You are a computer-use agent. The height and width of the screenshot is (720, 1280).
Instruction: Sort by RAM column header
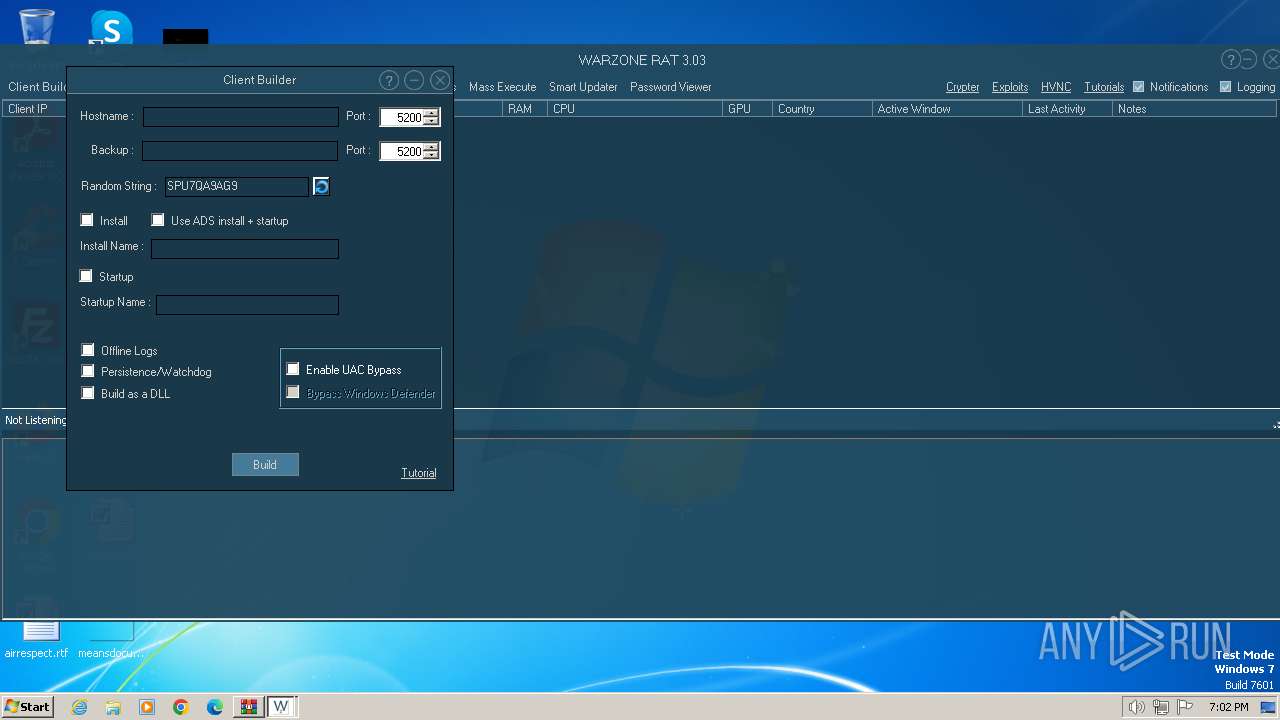[525, 109]
